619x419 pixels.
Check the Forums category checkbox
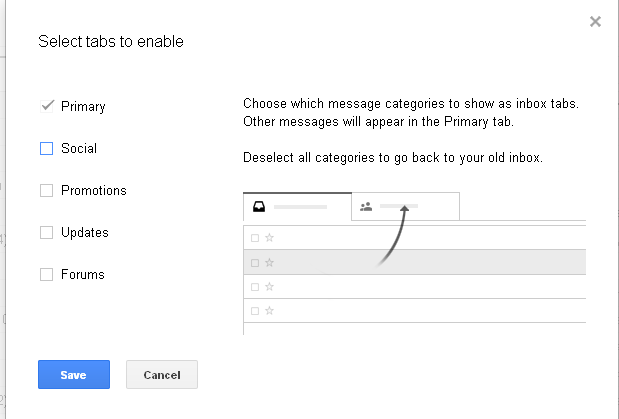[x=47, y=274]
